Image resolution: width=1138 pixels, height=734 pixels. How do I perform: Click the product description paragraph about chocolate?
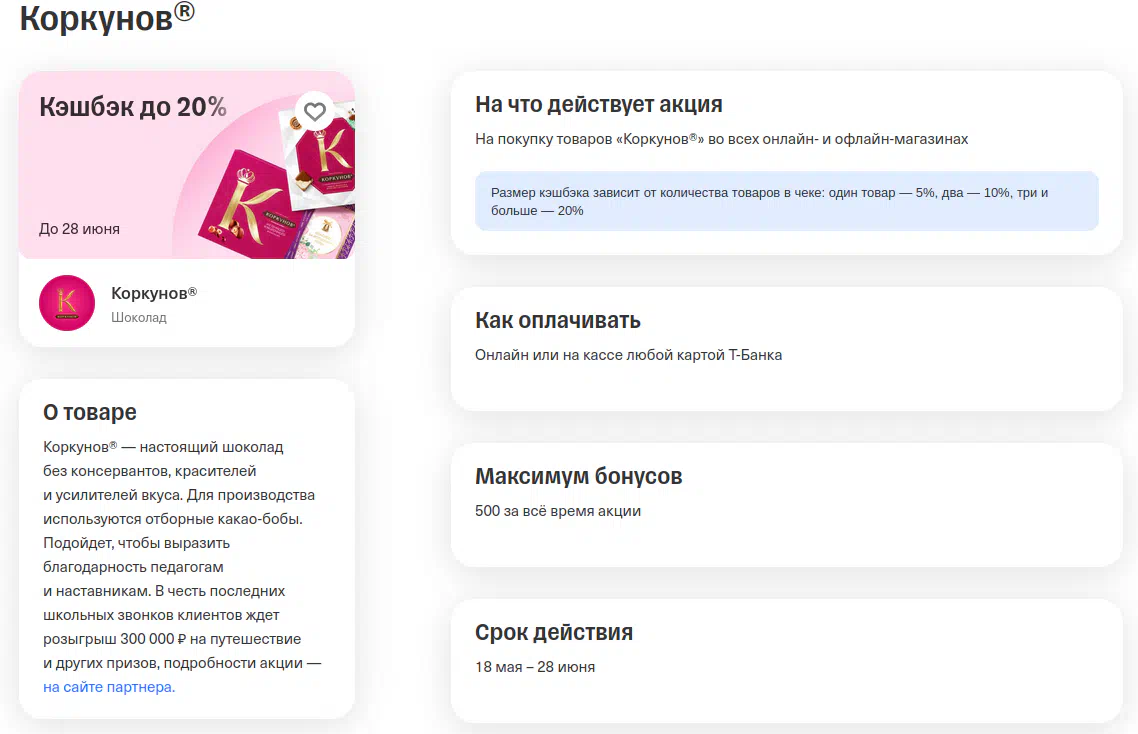tap(180, 555)
